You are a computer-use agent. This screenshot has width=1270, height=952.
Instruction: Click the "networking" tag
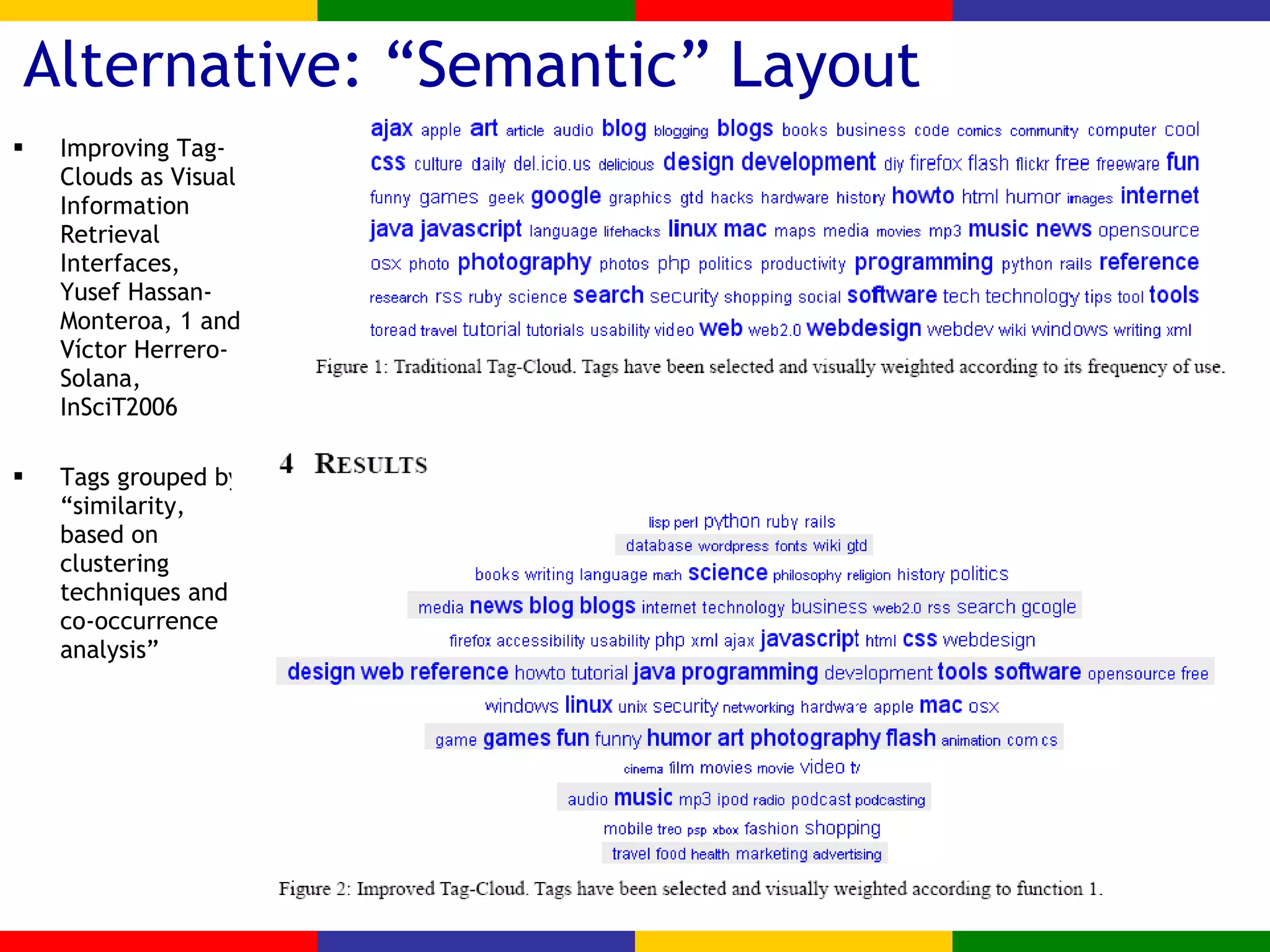[x=758, y=708]
